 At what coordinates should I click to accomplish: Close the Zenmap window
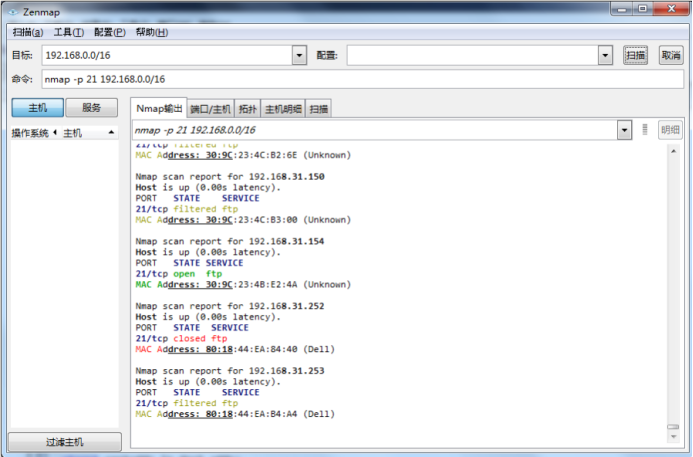(x=671, y=9)
